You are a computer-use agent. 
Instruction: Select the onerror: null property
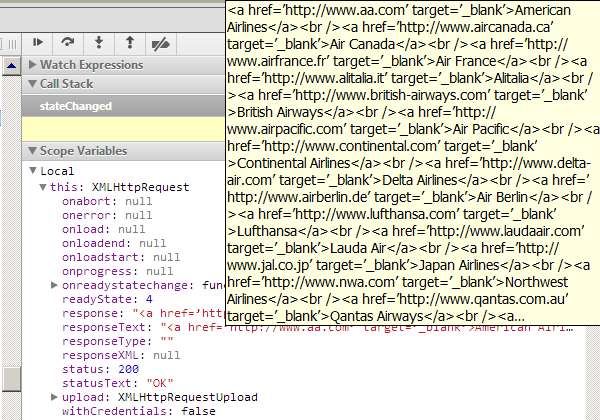coord(107,215)
